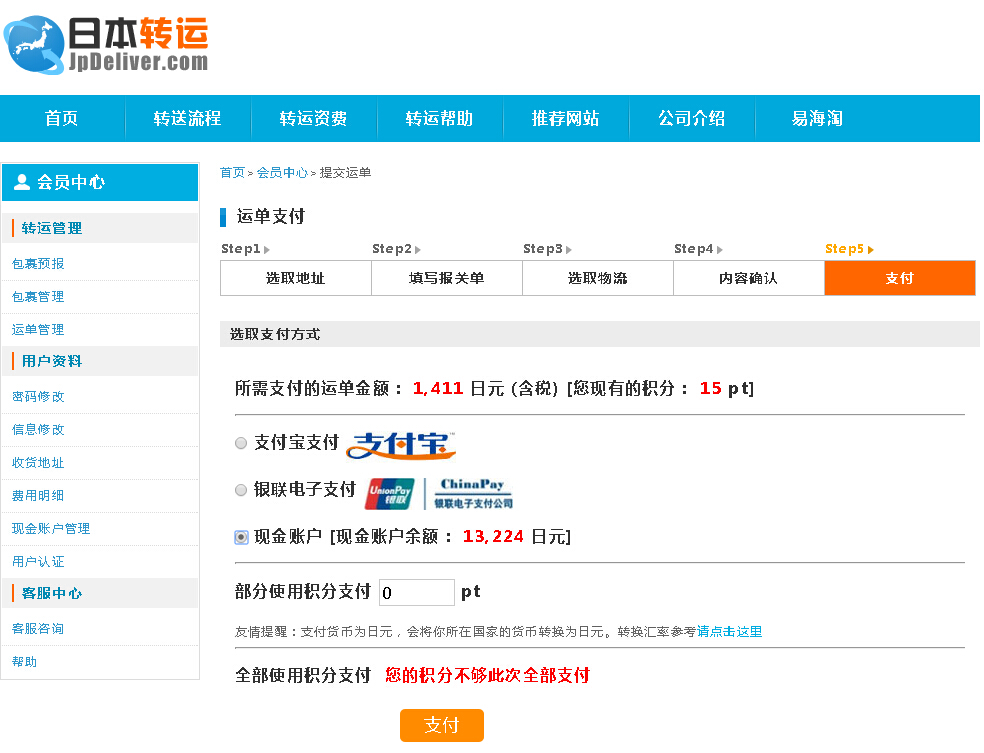Open 客服咨询 under 客服中心
Image resolution: width=984 pixels, height=753 pixels.
[x=38, y=628]
